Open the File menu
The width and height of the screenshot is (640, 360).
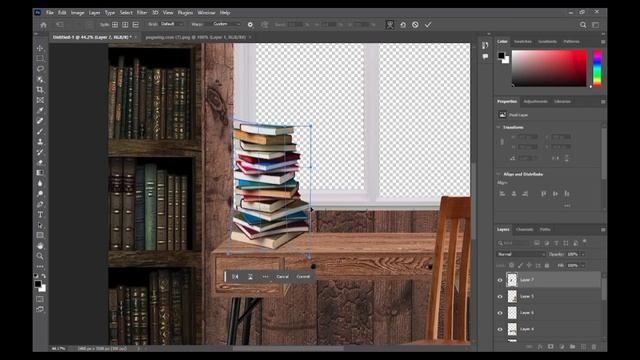[x=50, y=13]
